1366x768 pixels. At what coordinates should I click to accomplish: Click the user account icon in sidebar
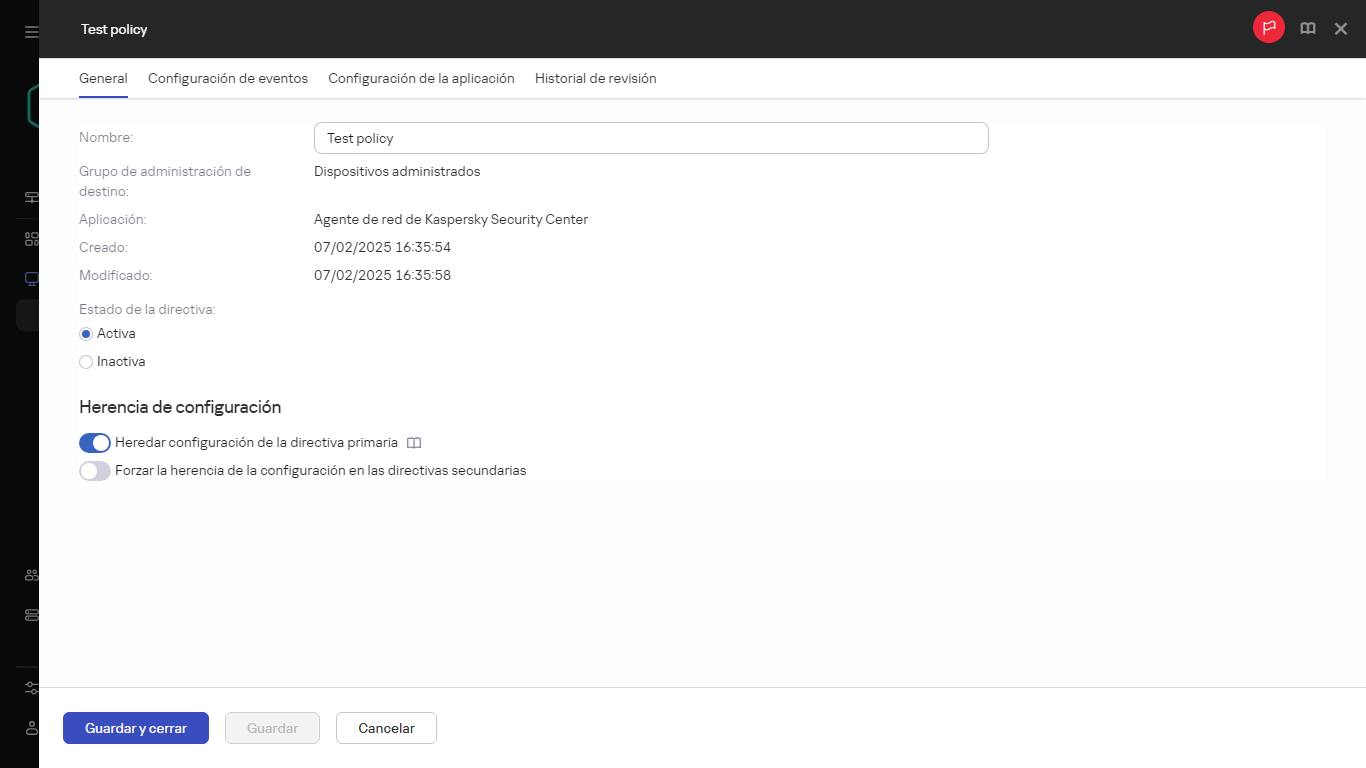pos(31,729)
